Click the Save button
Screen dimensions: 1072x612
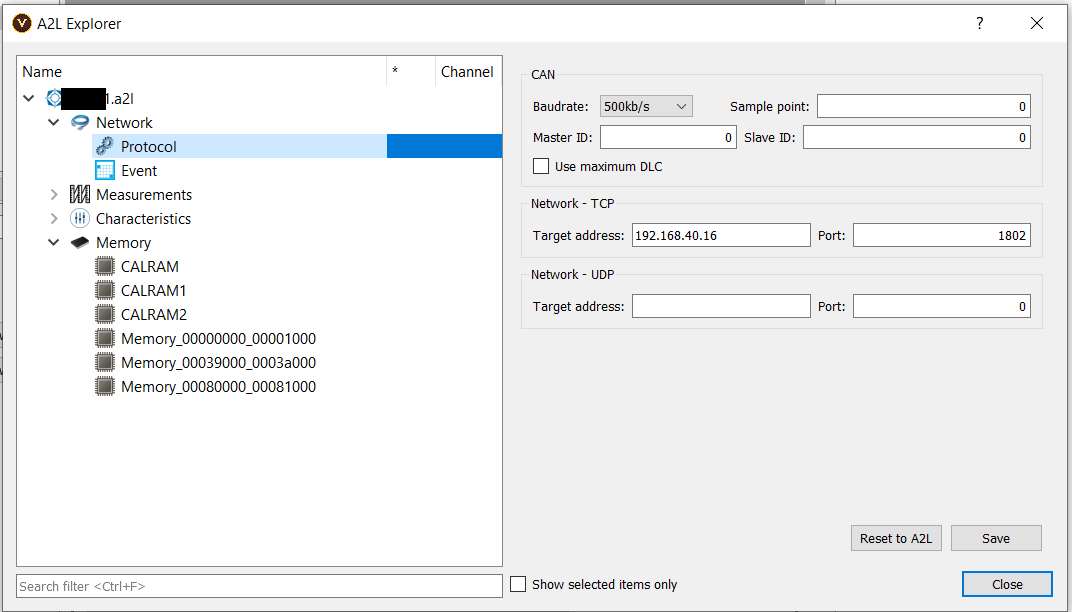tap(995, 538)
